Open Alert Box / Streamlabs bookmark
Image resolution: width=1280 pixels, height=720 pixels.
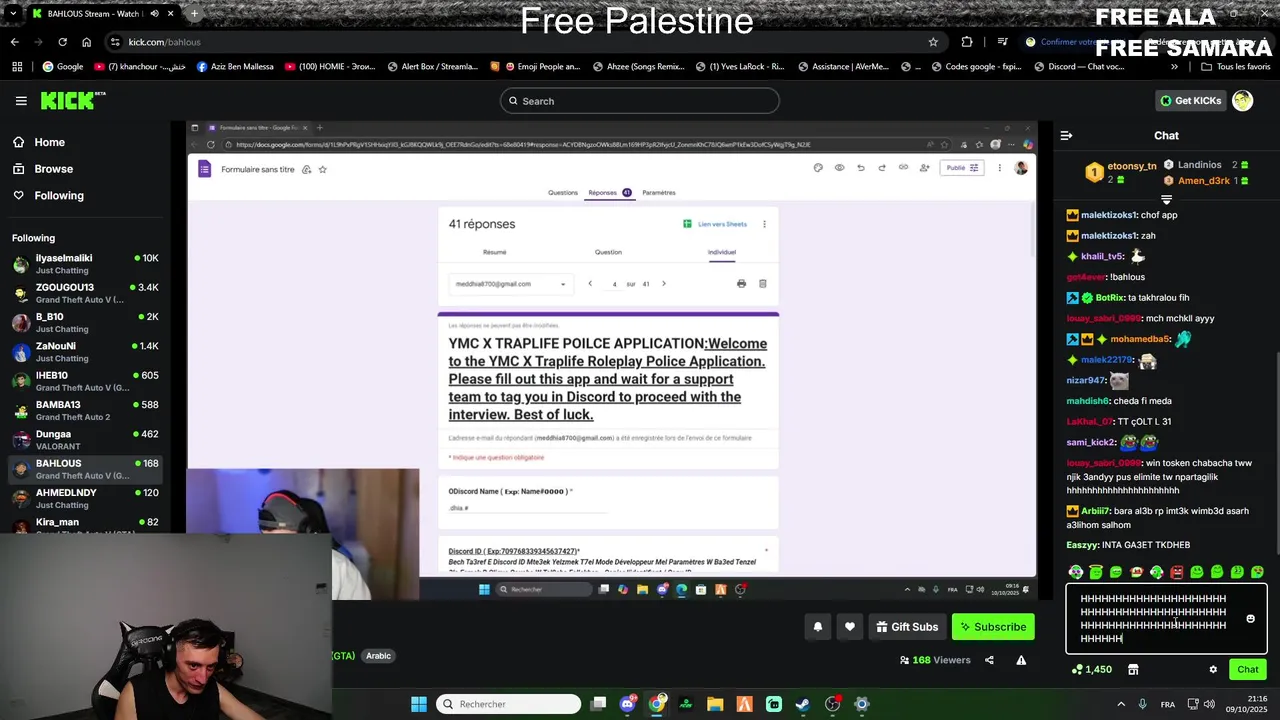(431, 67)
